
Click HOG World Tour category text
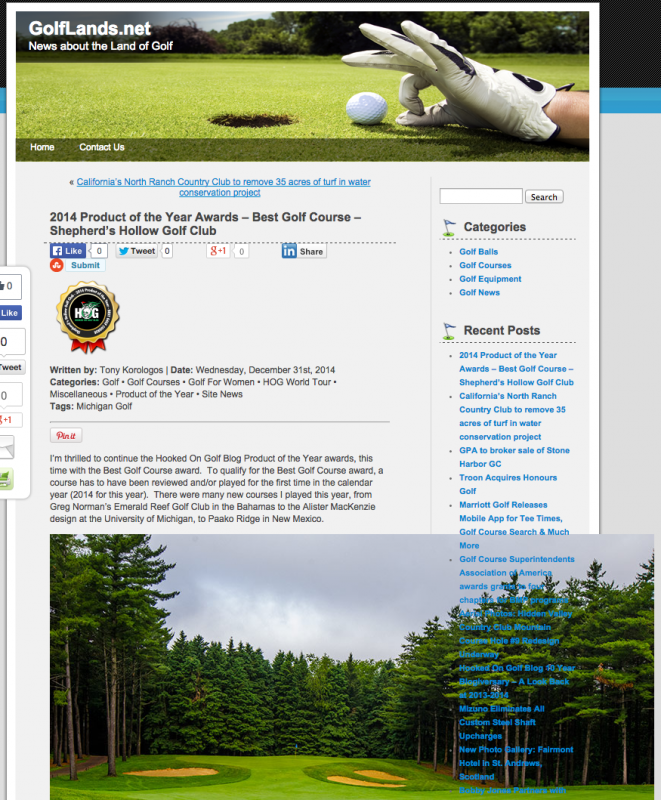tap(297, 382)
